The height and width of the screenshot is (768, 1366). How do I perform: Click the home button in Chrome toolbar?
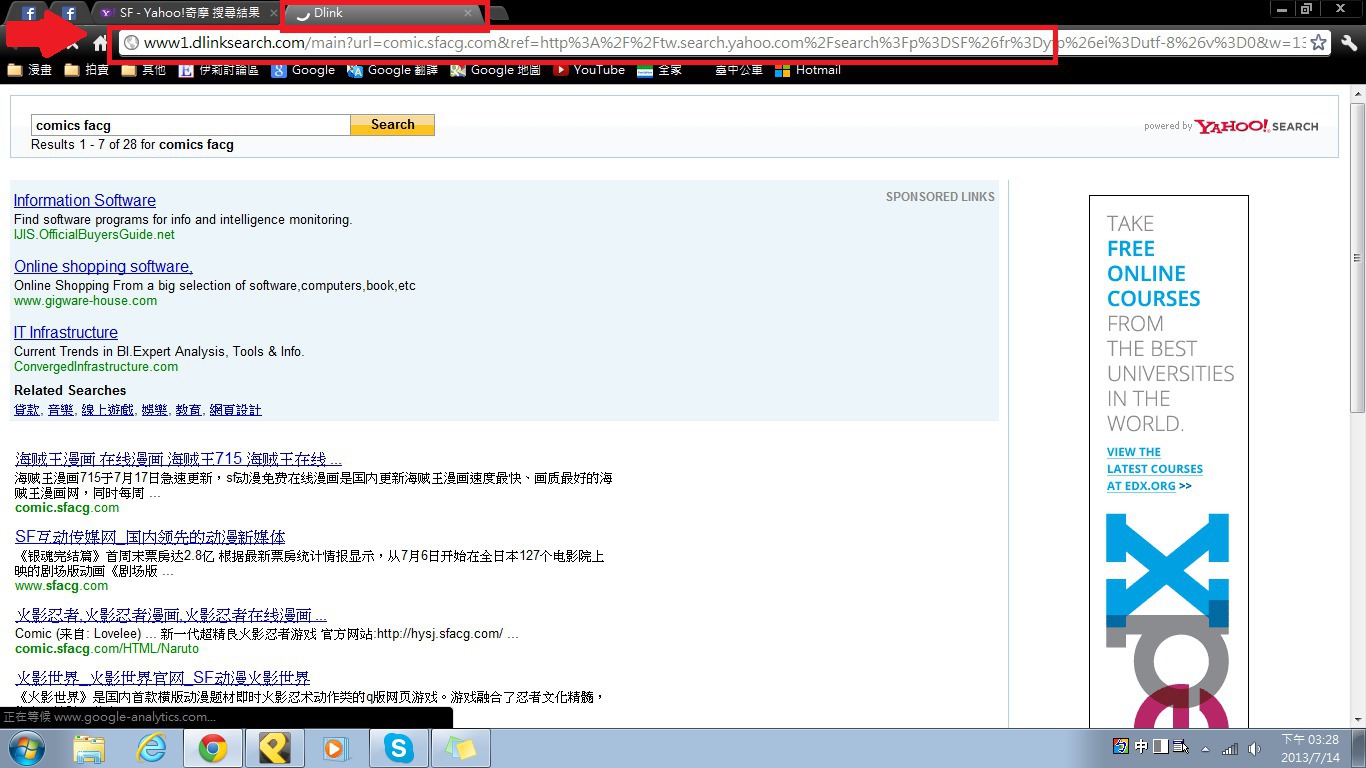[x=100, y=43]
